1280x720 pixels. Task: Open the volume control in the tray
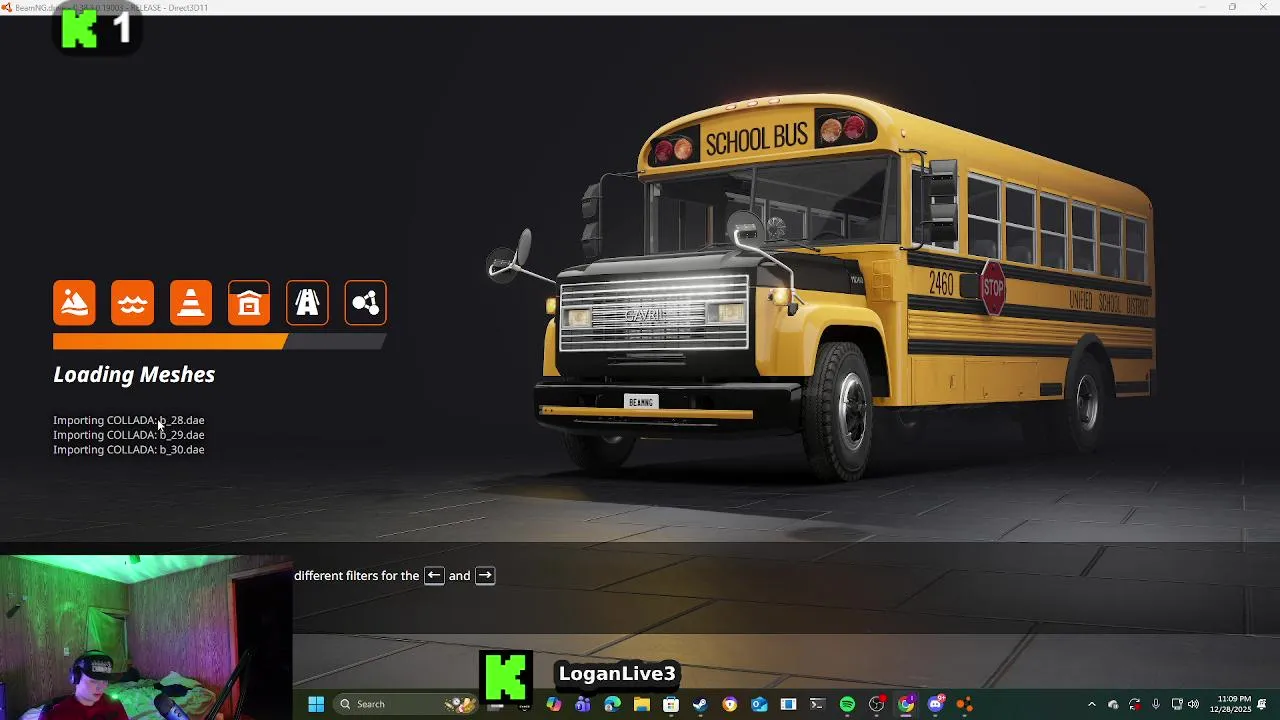1193,704
